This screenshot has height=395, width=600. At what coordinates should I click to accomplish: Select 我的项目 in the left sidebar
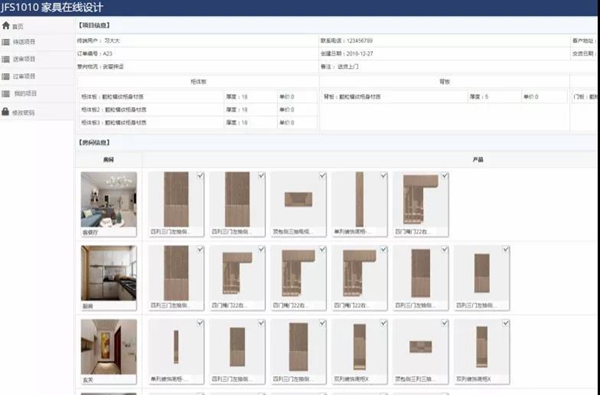[24, 93]
